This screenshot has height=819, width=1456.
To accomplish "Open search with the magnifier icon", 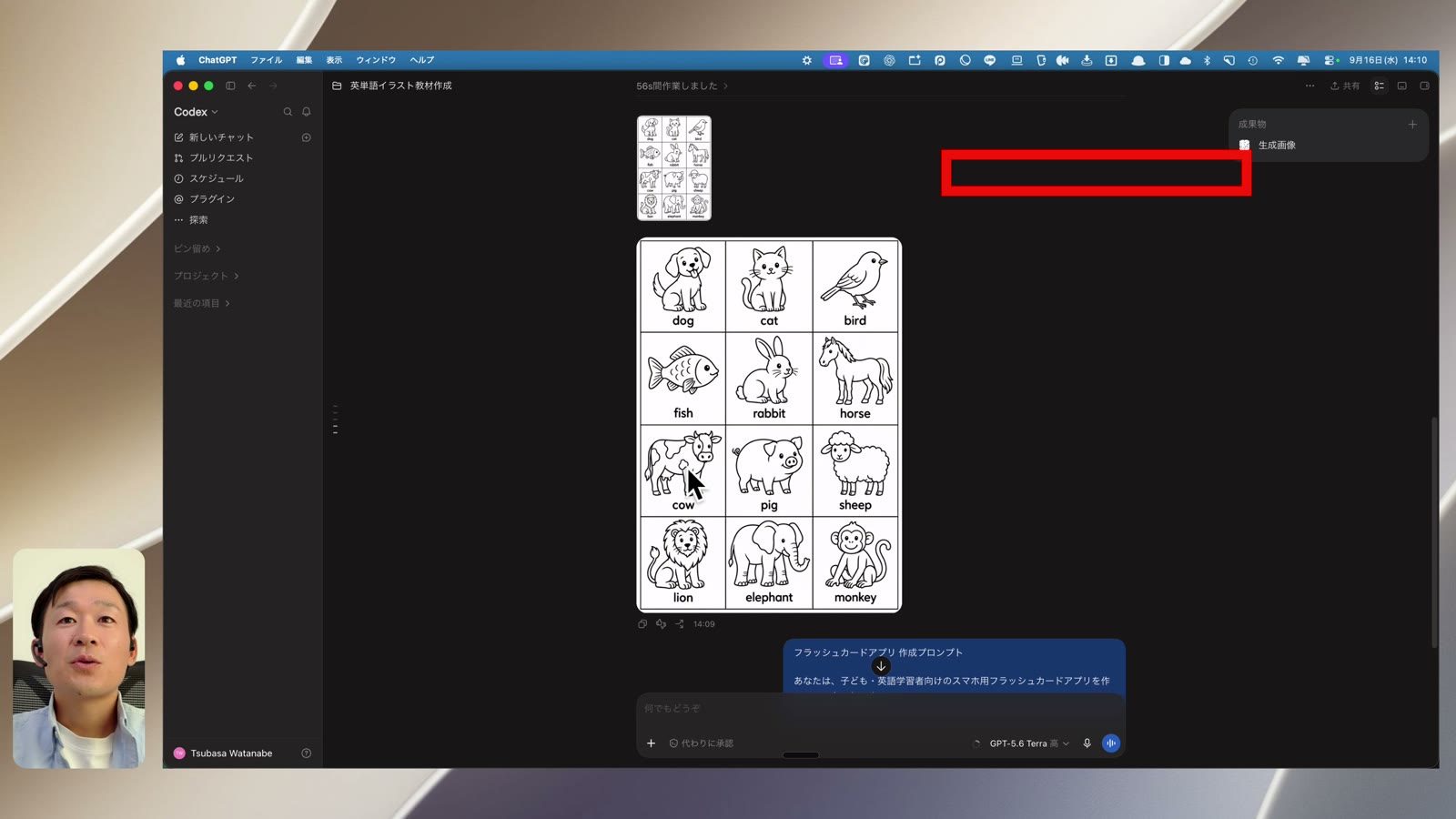I will [288, 112].
